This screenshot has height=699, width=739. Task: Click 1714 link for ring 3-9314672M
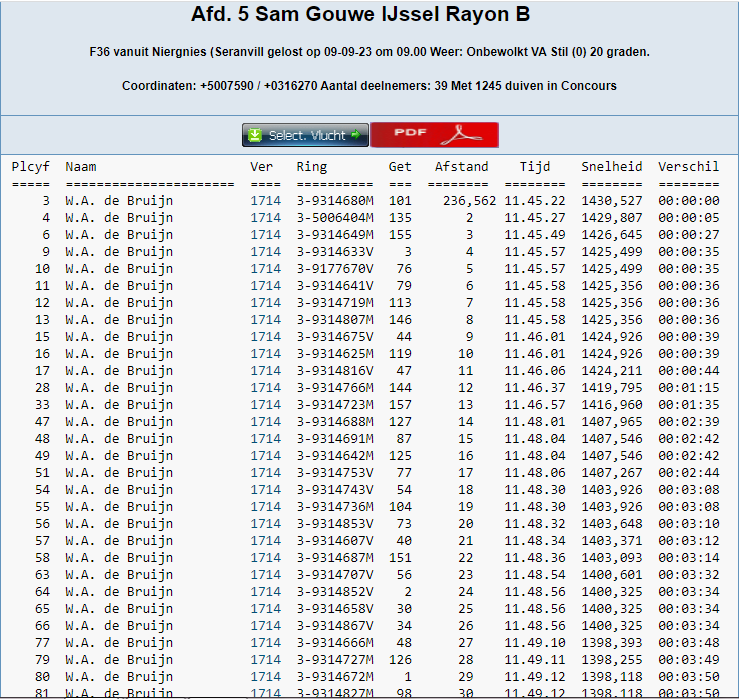(x=265, y=677)
